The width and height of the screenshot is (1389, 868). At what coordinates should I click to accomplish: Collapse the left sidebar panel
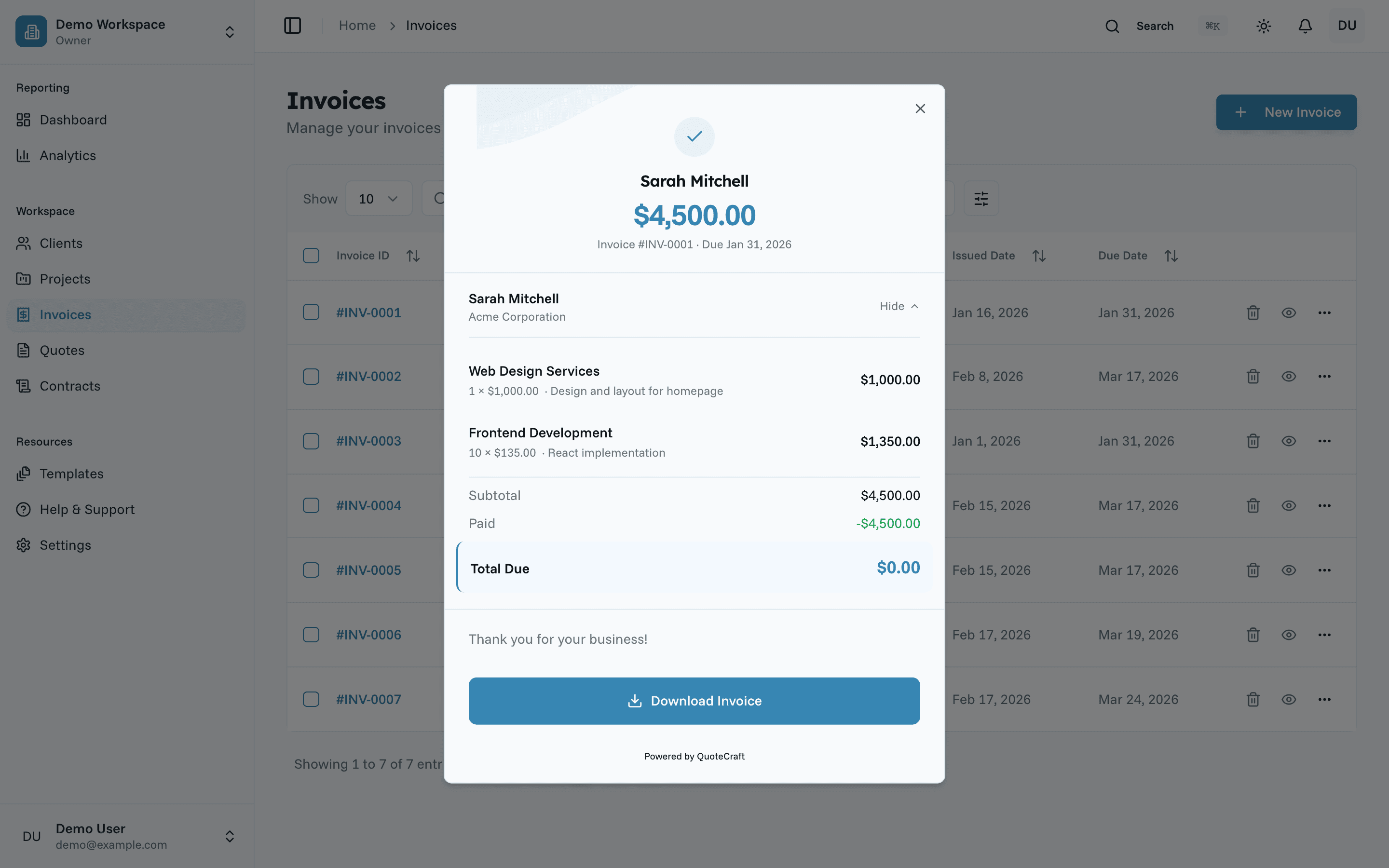click(293, 25)
